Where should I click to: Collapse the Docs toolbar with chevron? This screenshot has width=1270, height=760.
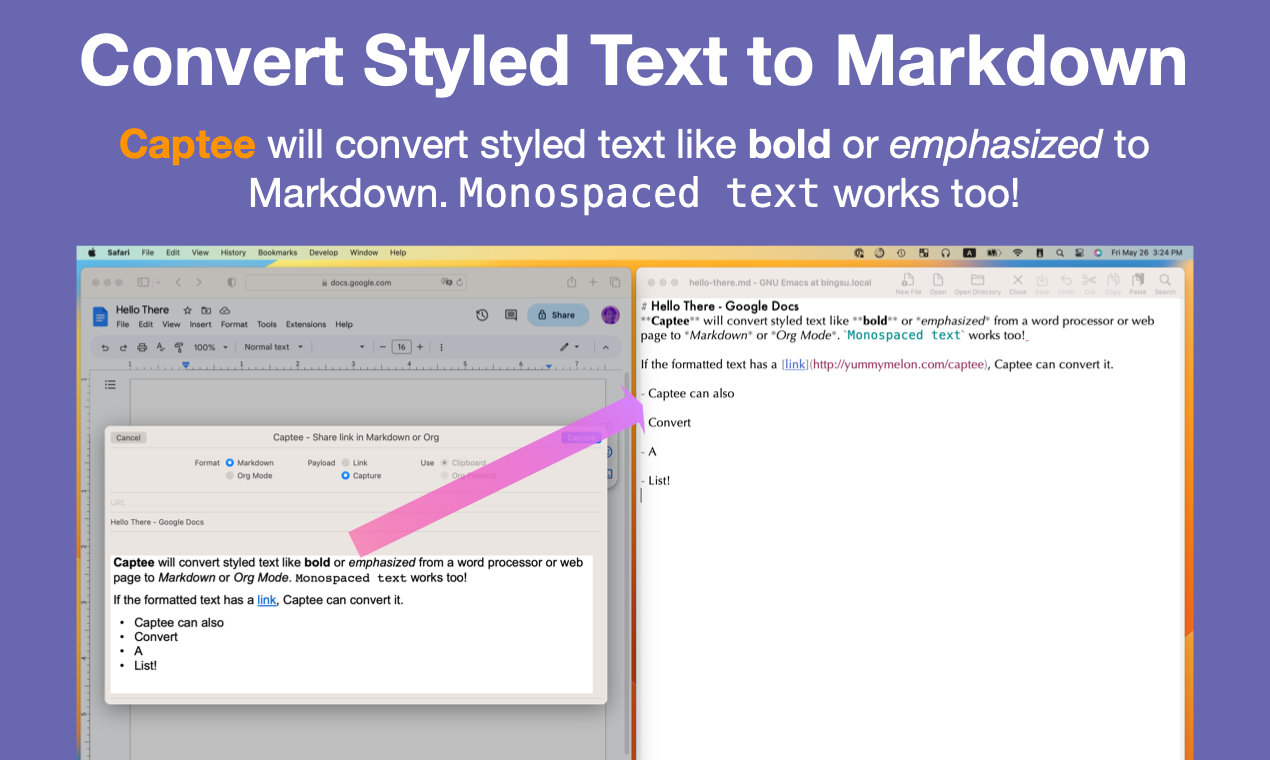605,347
